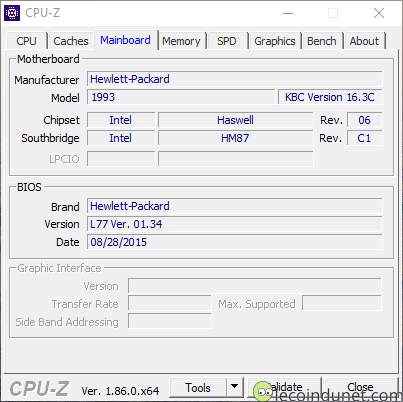Show the About tab

[x=364, y=41]
